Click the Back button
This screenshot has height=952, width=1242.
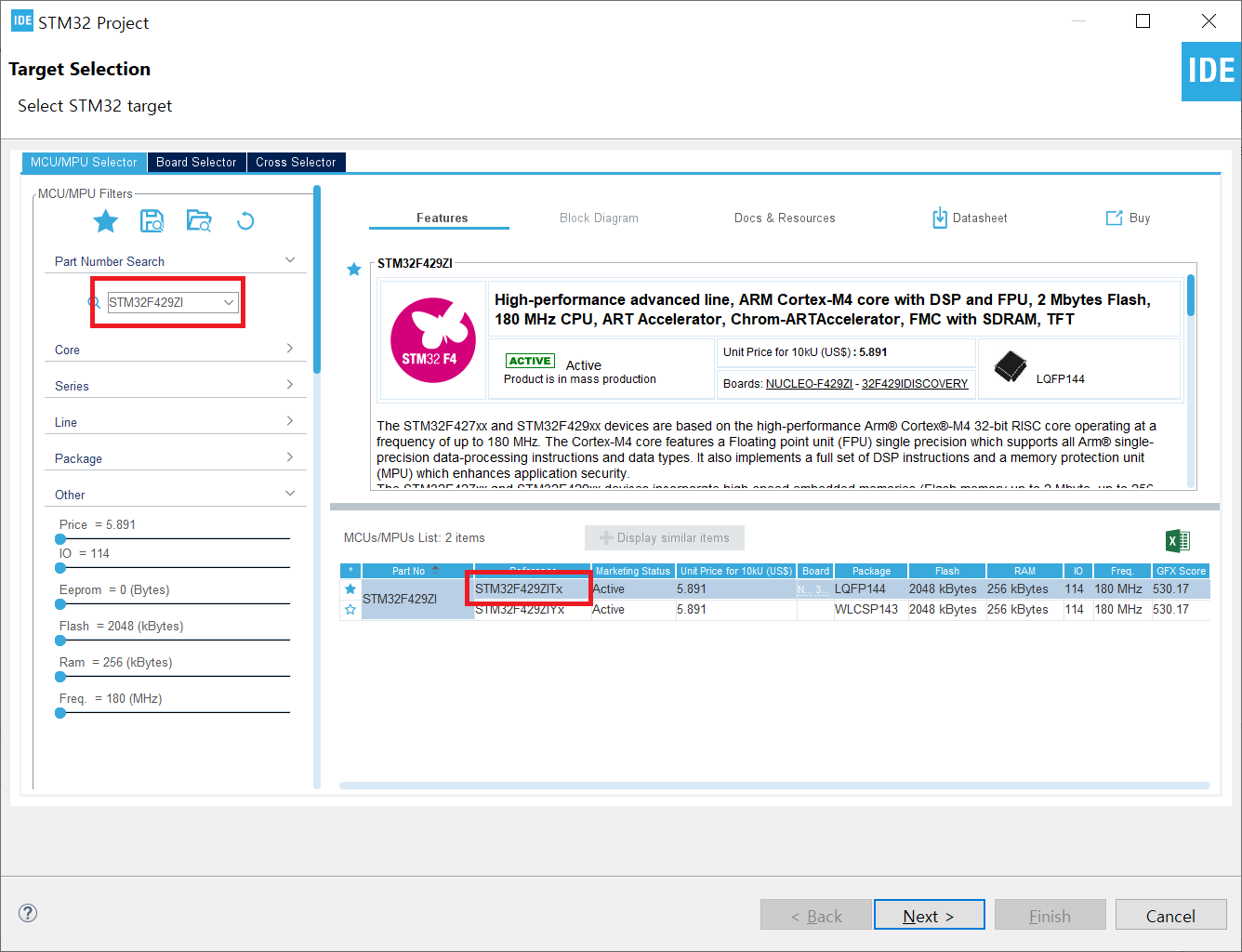point(816,915)
